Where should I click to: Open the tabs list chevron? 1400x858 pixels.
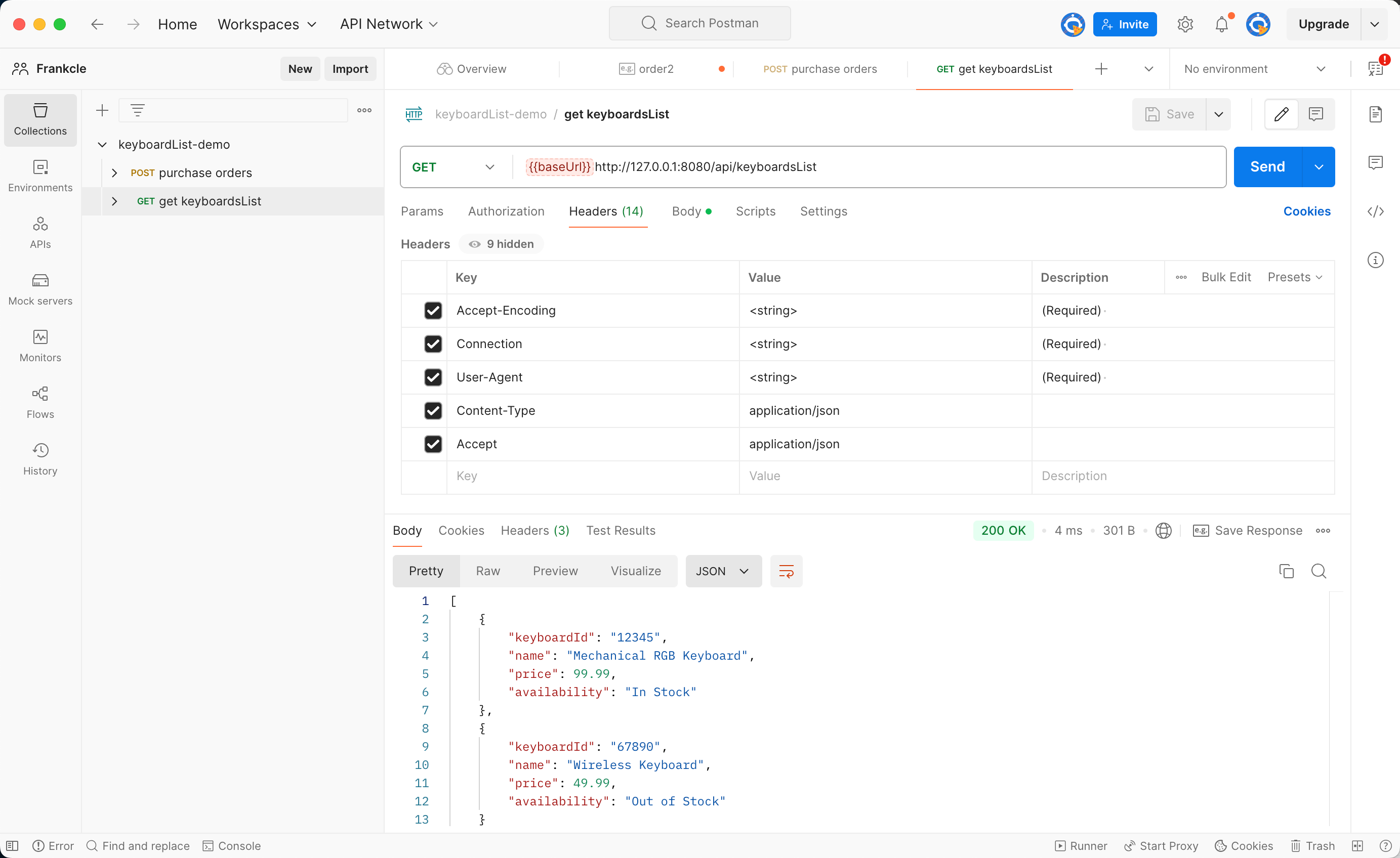coord(1149,69)
